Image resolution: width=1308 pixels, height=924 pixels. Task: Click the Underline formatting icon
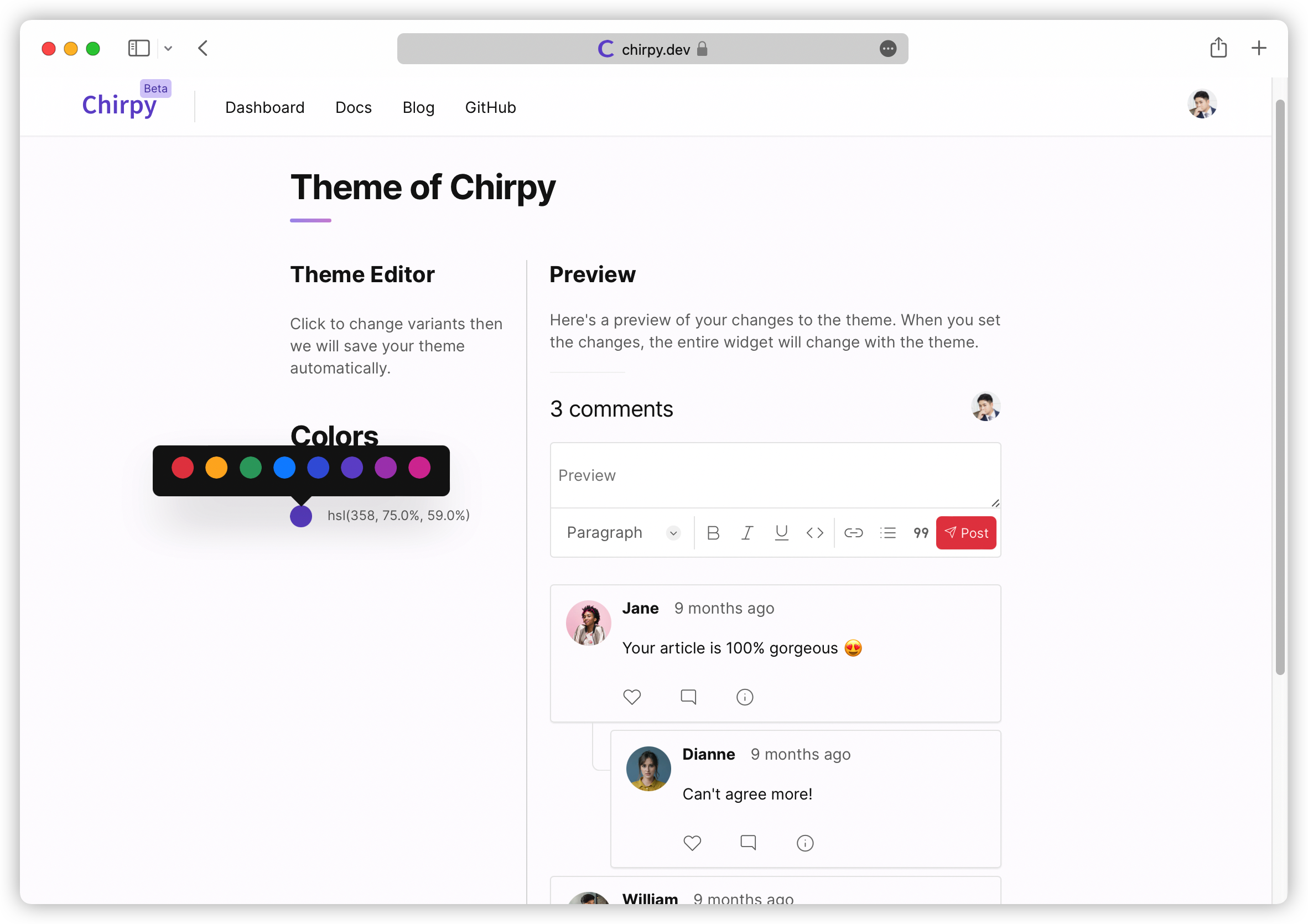pos(781,532)
